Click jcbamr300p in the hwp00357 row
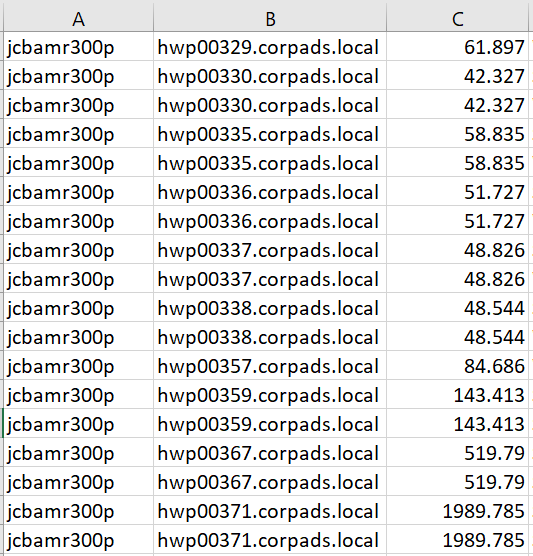 tap(78, 365)
